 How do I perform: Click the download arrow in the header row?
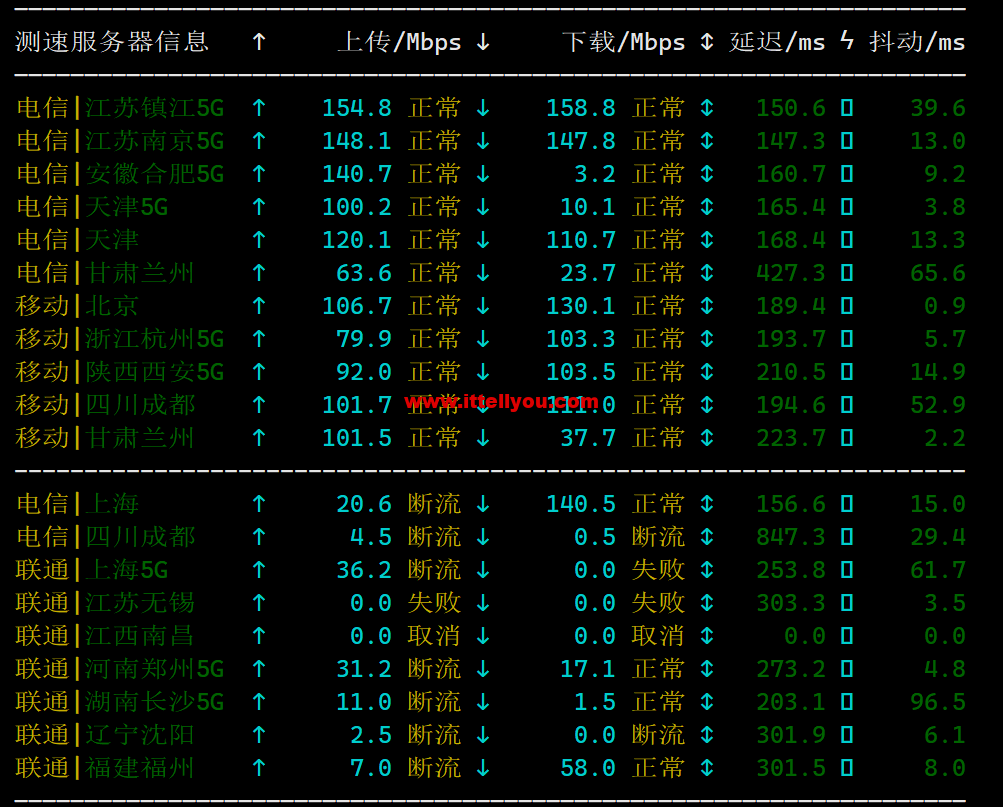tap(483, 42)
